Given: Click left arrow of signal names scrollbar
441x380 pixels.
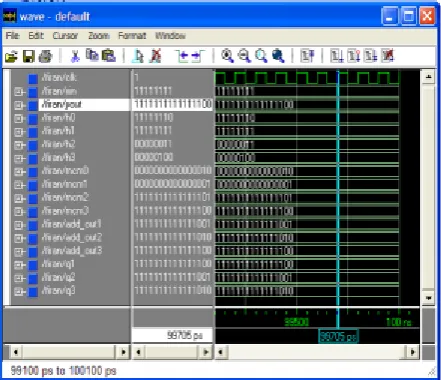Looking at the screenshot, I should click(15, 352).
